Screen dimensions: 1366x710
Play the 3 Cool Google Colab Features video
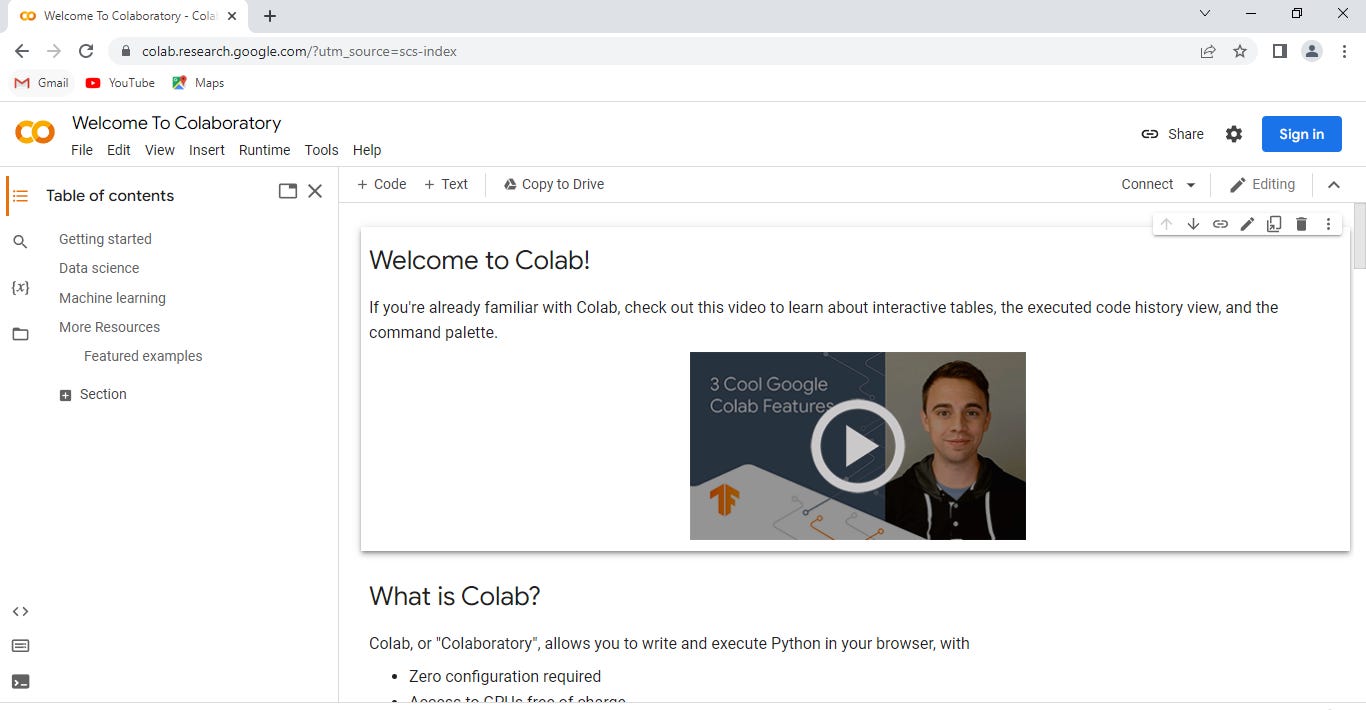click(857, 446)
